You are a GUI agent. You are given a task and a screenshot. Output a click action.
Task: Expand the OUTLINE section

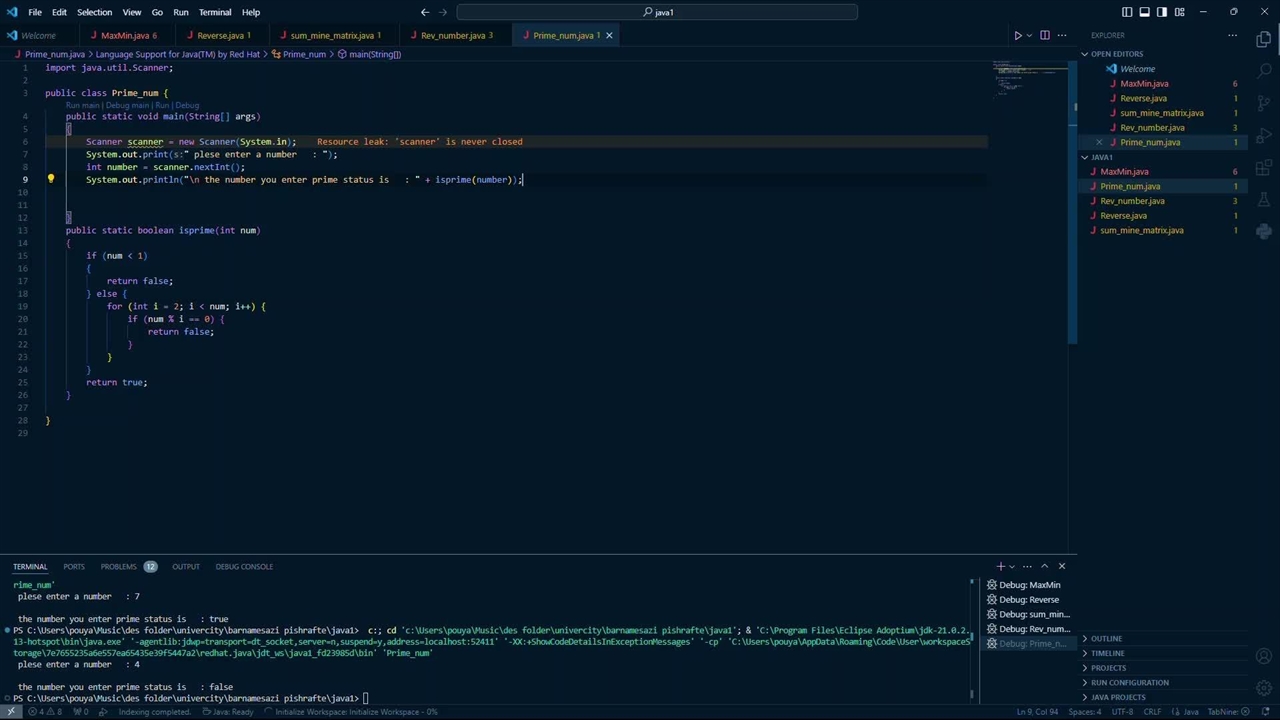click(x=1106, y=638)
